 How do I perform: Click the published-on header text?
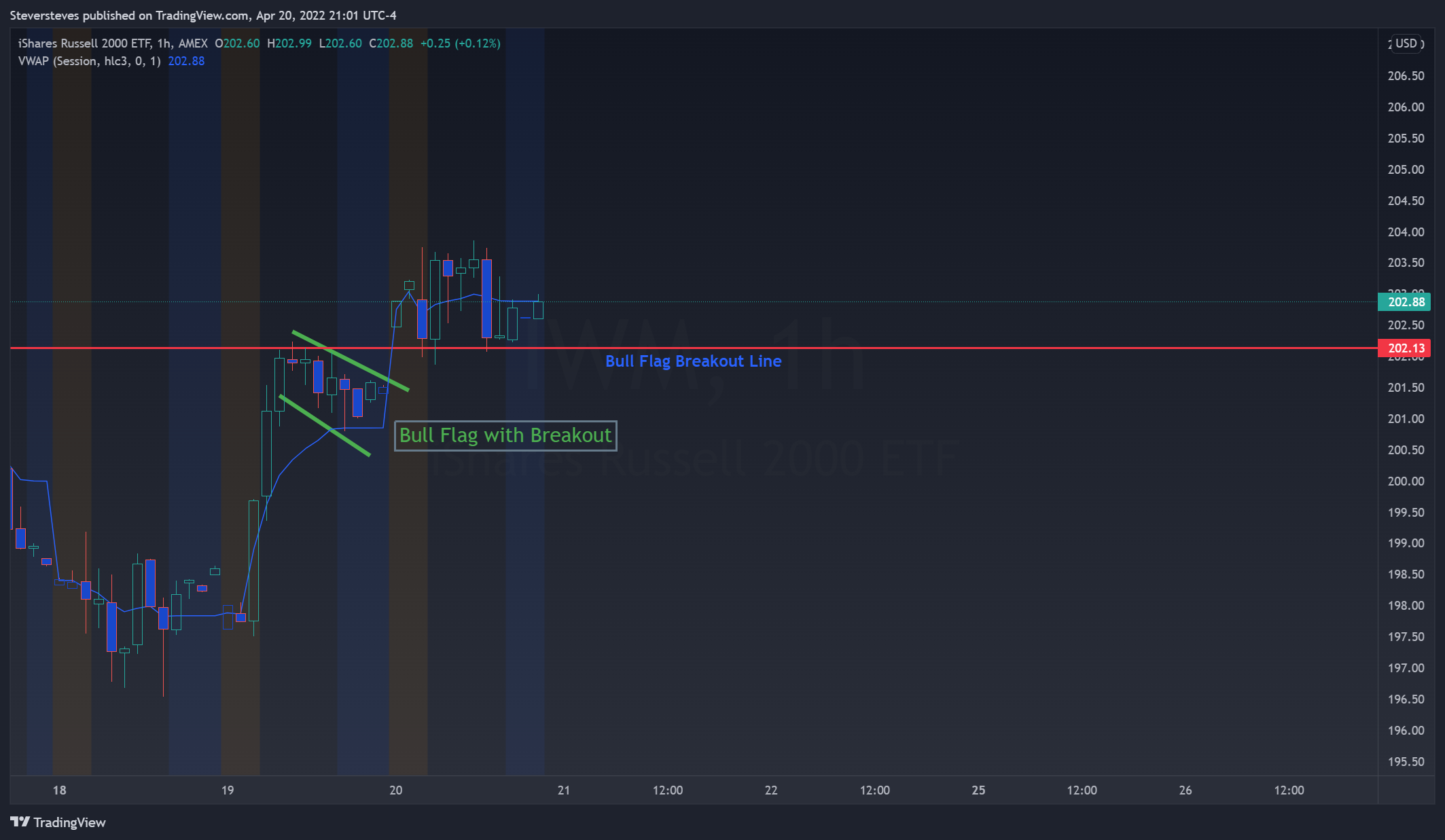point(203,16)
